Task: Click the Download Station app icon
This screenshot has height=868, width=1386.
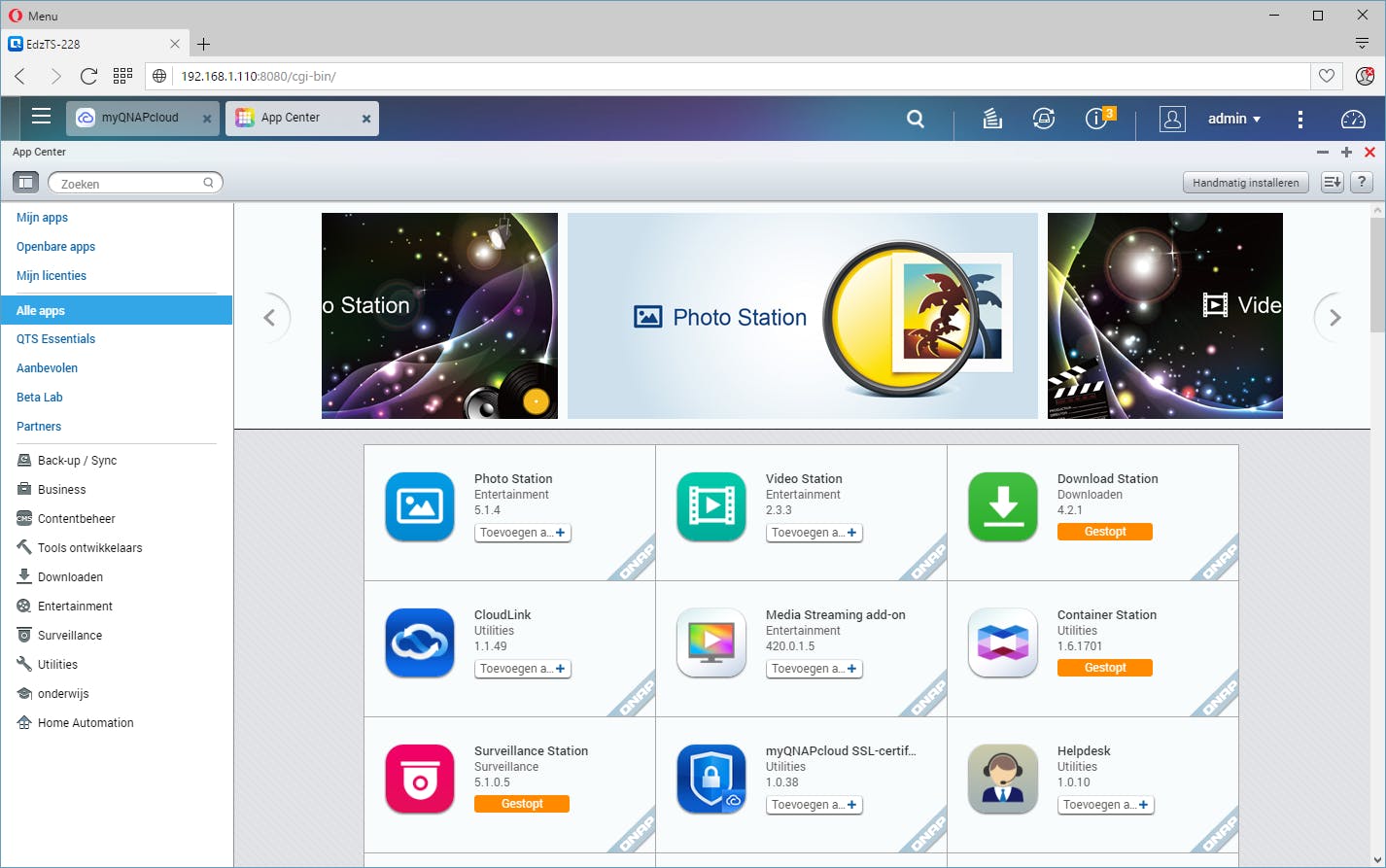Action: pyautogui.click(x=1003, y=506)
